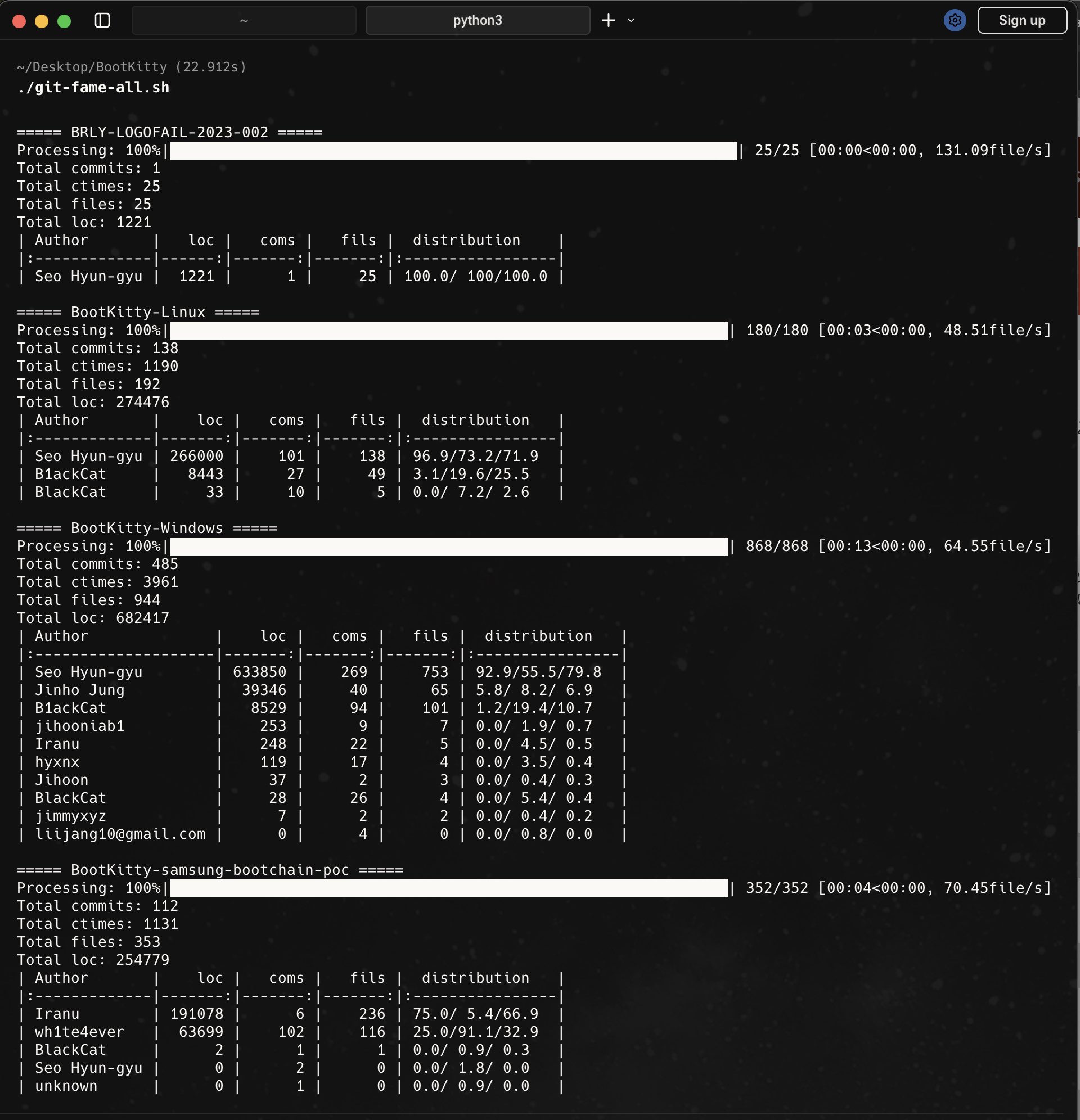Click the BootKitty-samsung-bootchain-poc heading
Image resolution: width=1080 pixels, height=1120 pixels.
point(210,870)
